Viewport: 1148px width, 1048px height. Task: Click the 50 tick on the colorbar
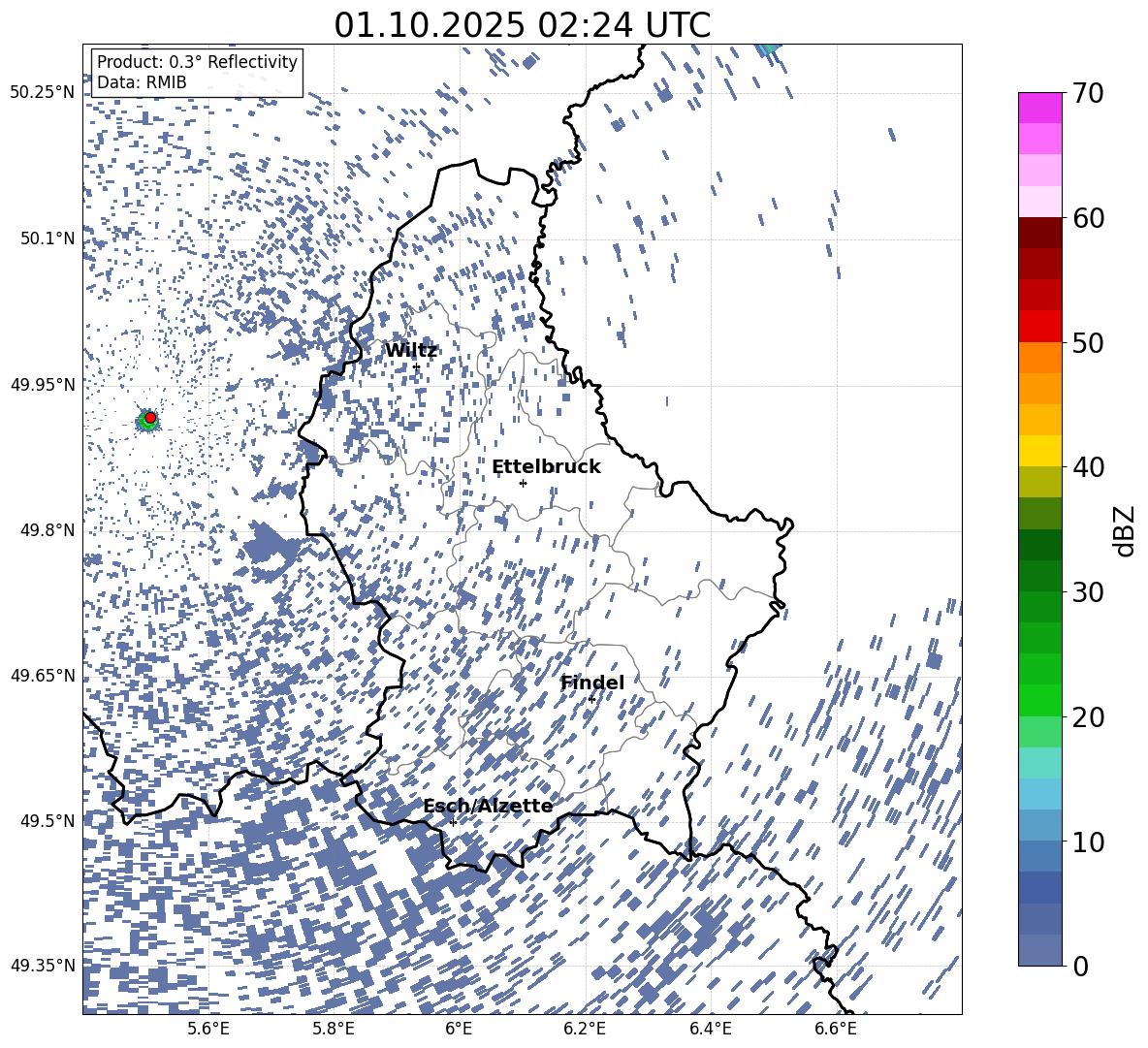pos(1088,342)
